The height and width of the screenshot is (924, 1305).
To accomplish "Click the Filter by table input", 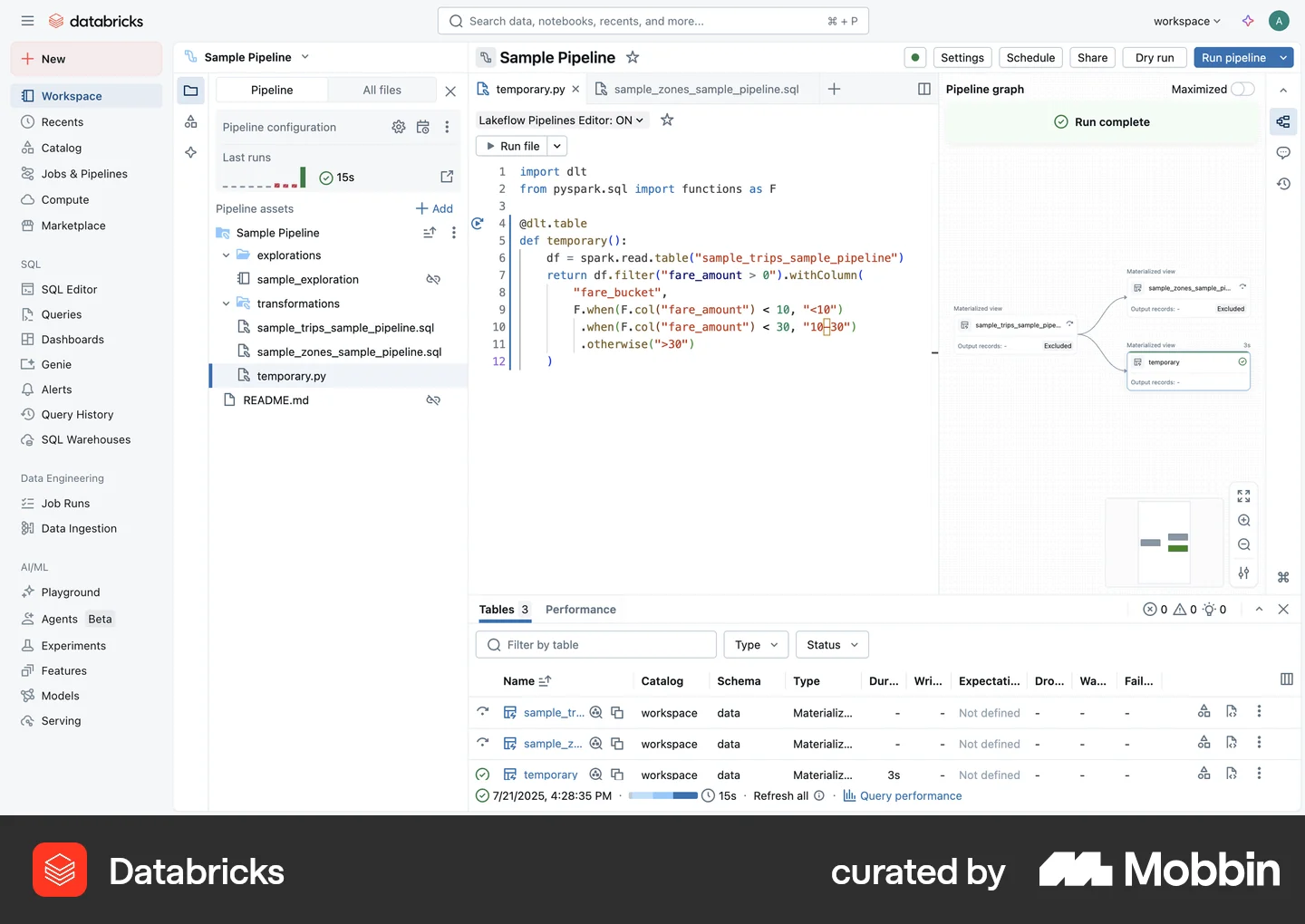I will [596, 645].
